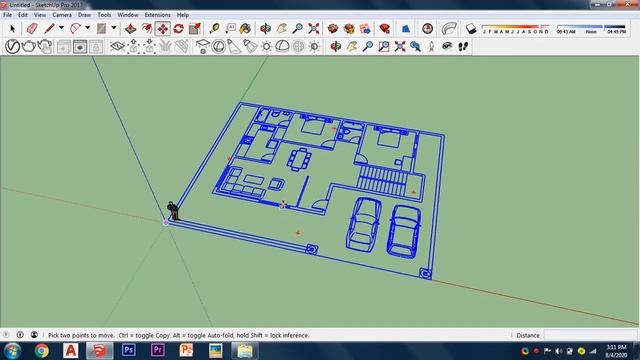Open the Tools menu
This screenshot has height=360, width=640.
[x=104, y=15]
